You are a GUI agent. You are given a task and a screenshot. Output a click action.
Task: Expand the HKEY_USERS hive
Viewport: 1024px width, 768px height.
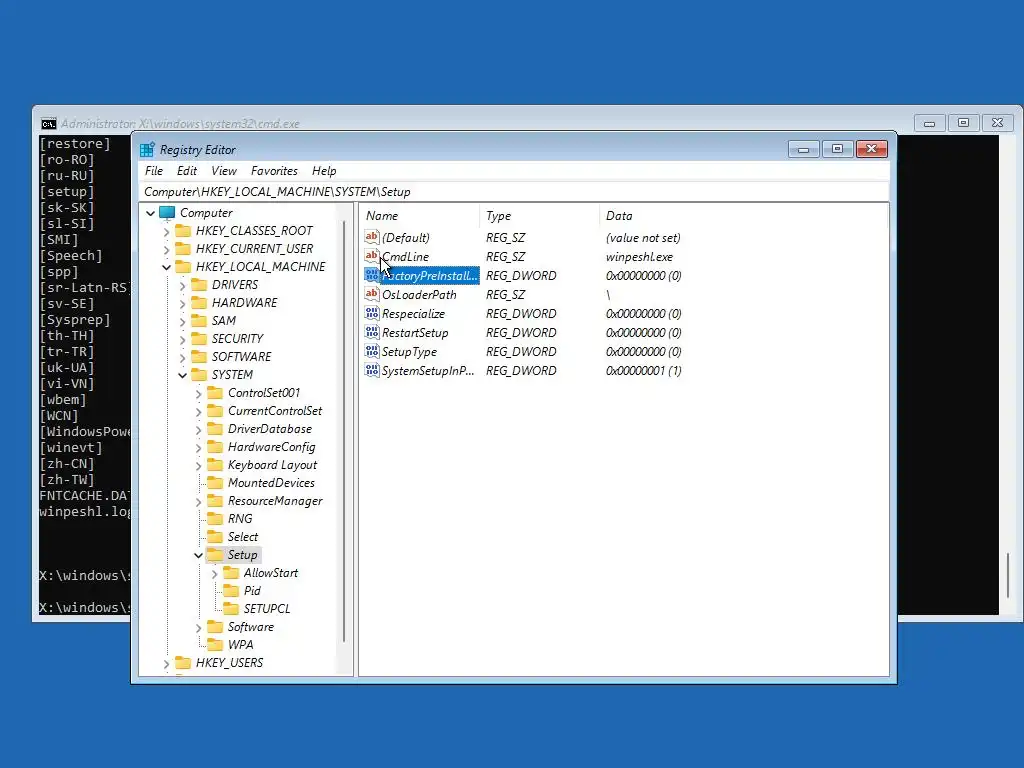pos(167,664)
